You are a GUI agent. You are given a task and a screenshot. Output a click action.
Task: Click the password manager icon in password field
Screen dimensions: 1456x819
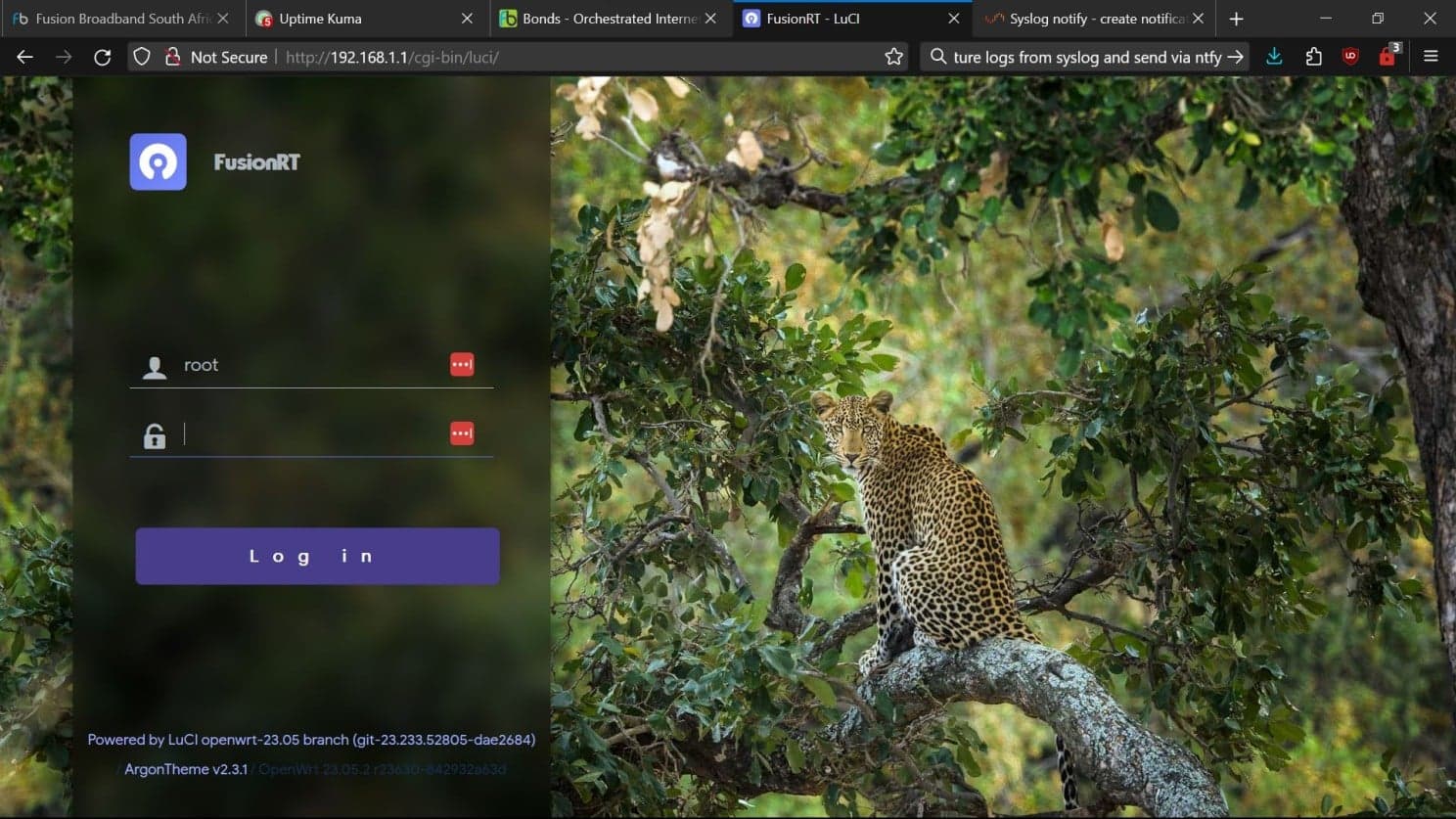[x=462, y=433]
